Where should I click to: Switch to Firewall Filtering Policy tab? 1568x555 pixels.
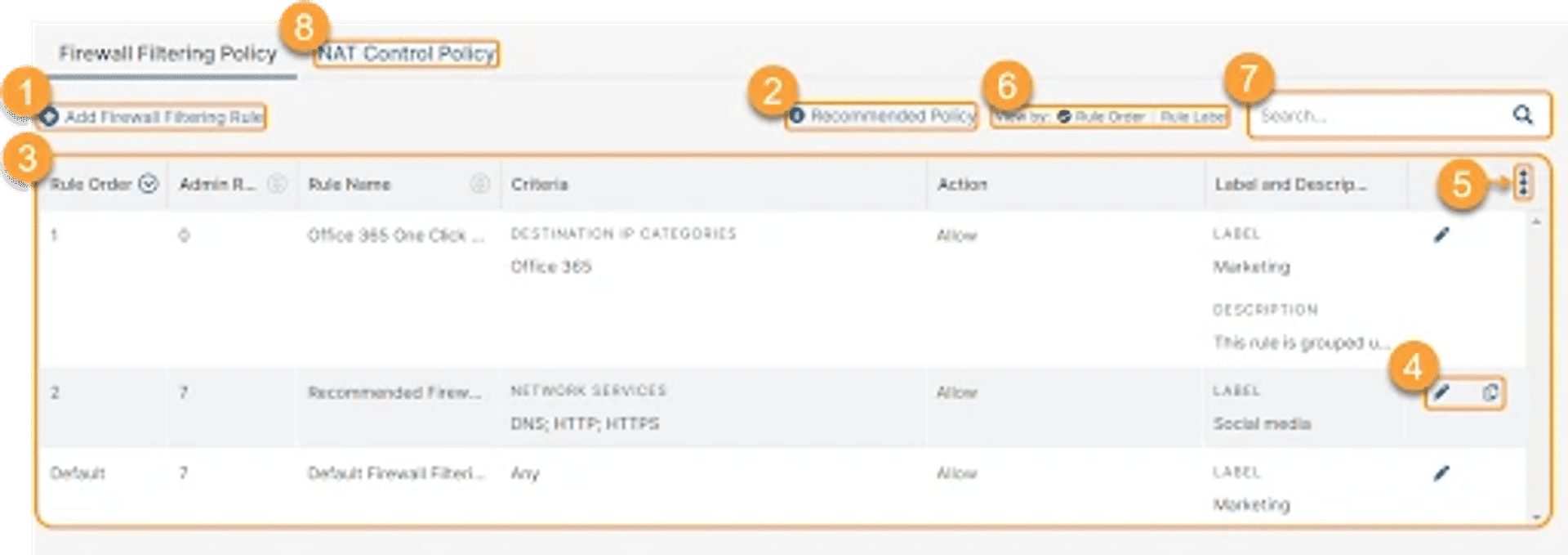[x=167, y=53]
